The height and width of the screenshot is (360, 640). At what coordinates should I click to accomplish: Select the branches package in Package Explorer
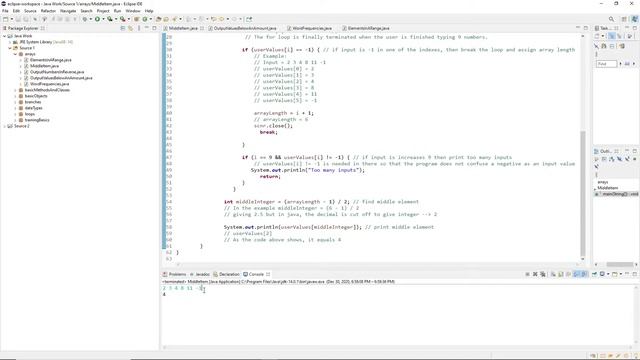click(32, 102)
